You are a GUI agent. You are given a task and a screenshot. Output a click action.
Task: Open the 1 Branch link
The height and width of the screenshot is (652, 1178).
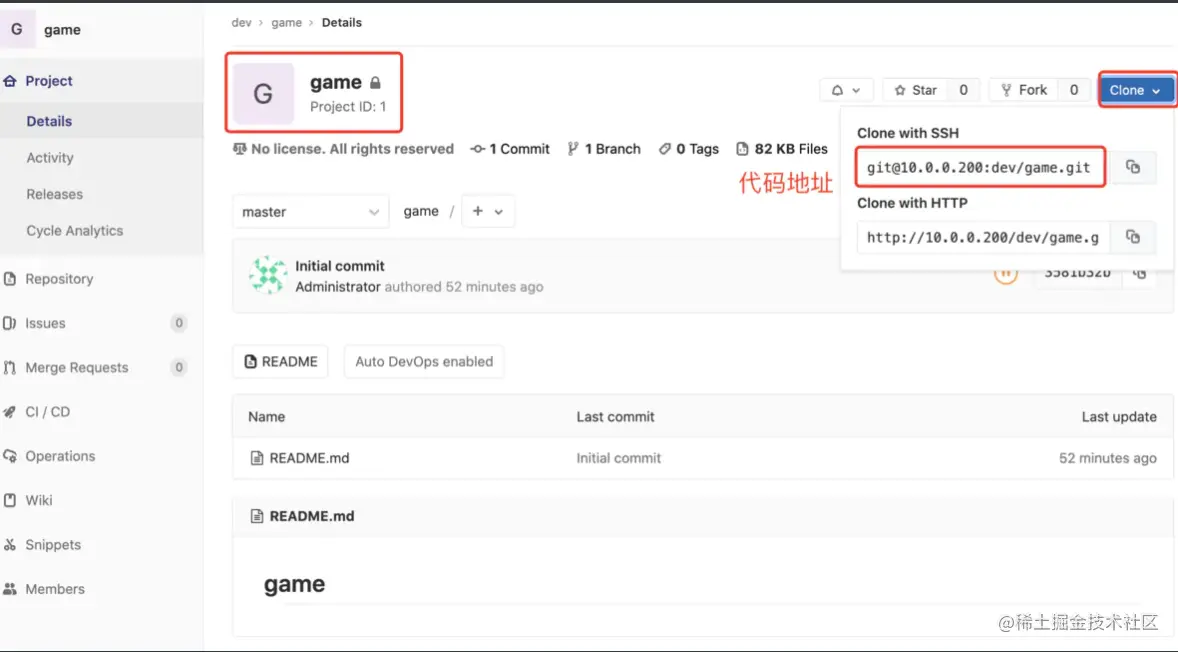coord(604,149)
